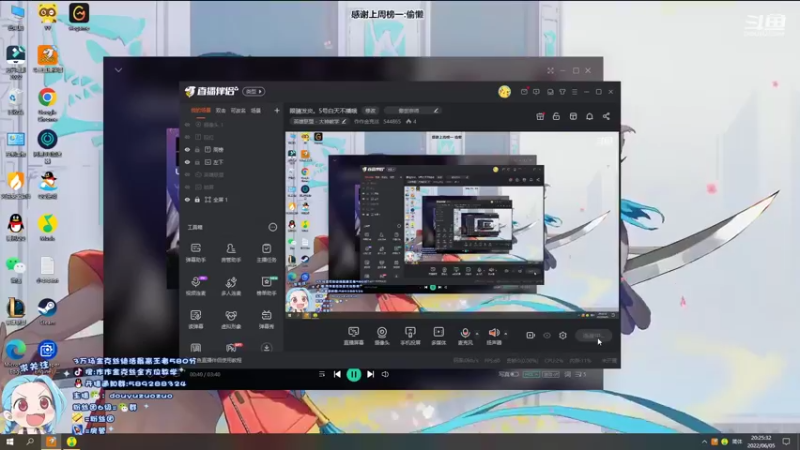Toggle the 写真 switch in music player

coord(515,374)
